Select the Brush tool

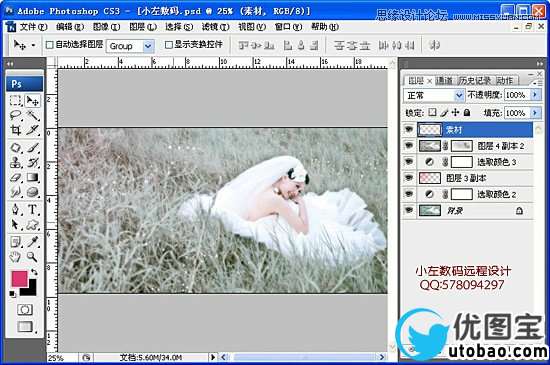[x=33, y=148]
